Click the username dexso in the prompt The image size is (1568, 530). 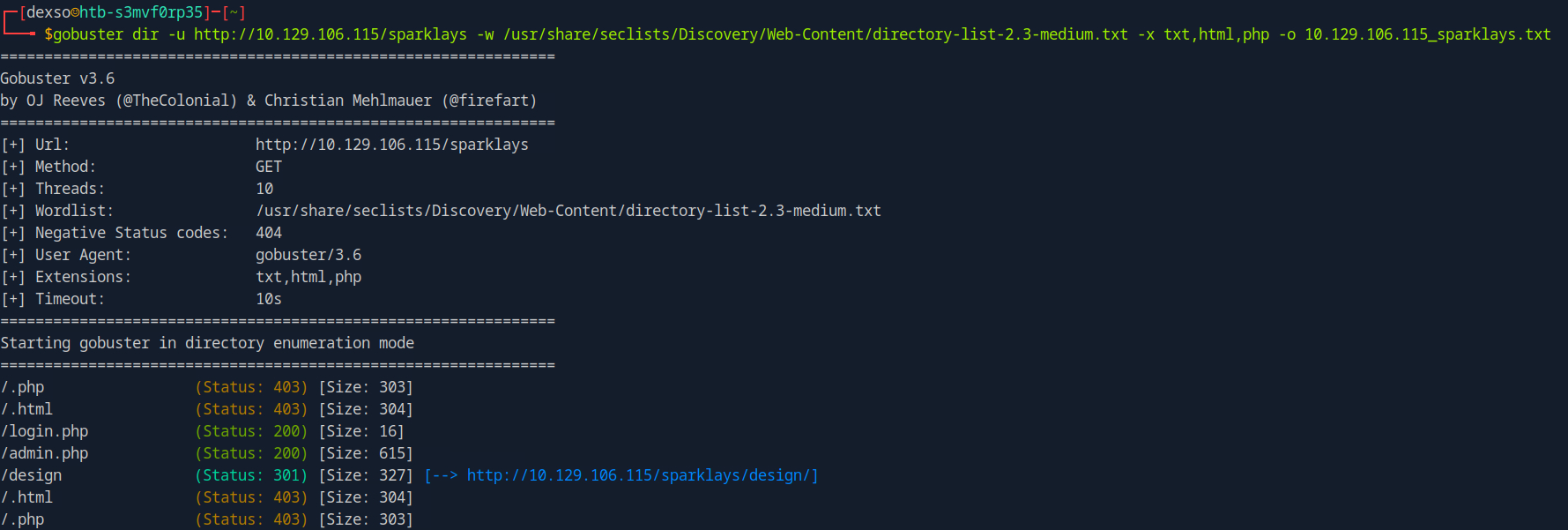(48, 12)
